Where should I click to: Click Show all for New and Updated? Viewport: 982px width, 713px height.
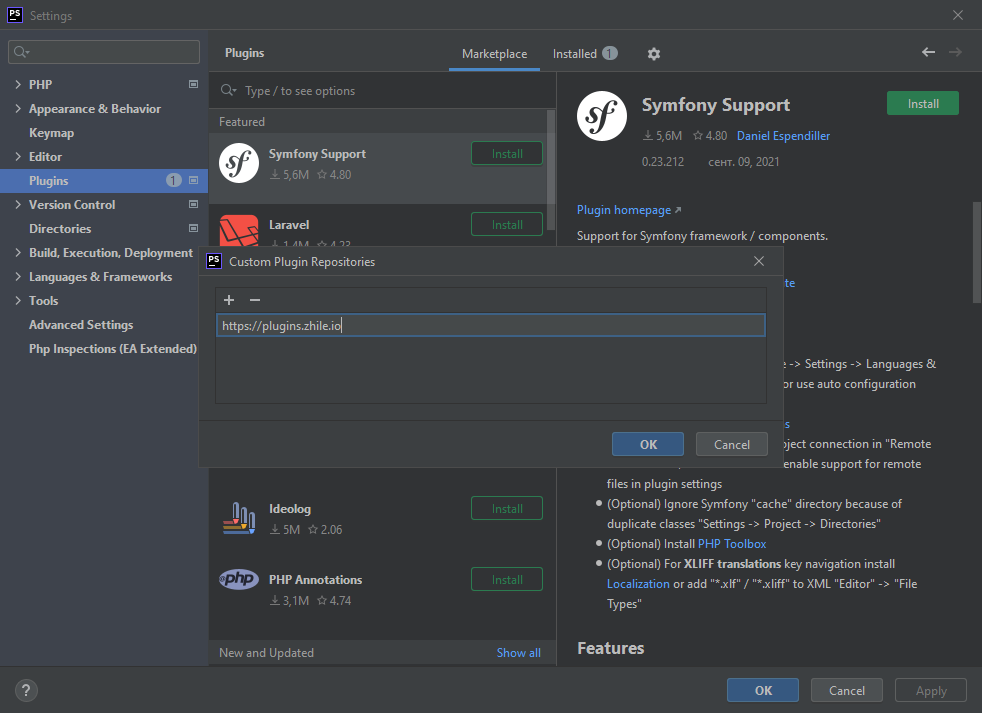pyautogui.click(x=519, y=653)
